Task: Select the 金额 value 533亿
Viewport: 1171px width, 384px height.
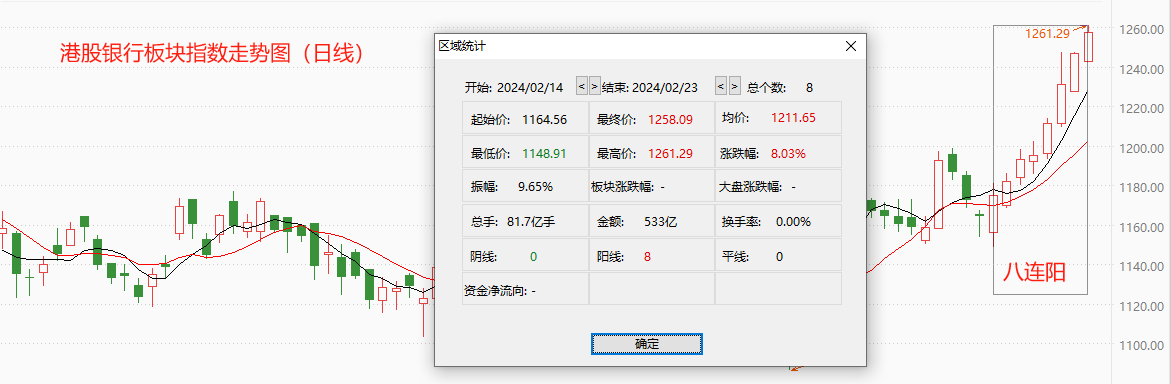Action: pos(661,222)
